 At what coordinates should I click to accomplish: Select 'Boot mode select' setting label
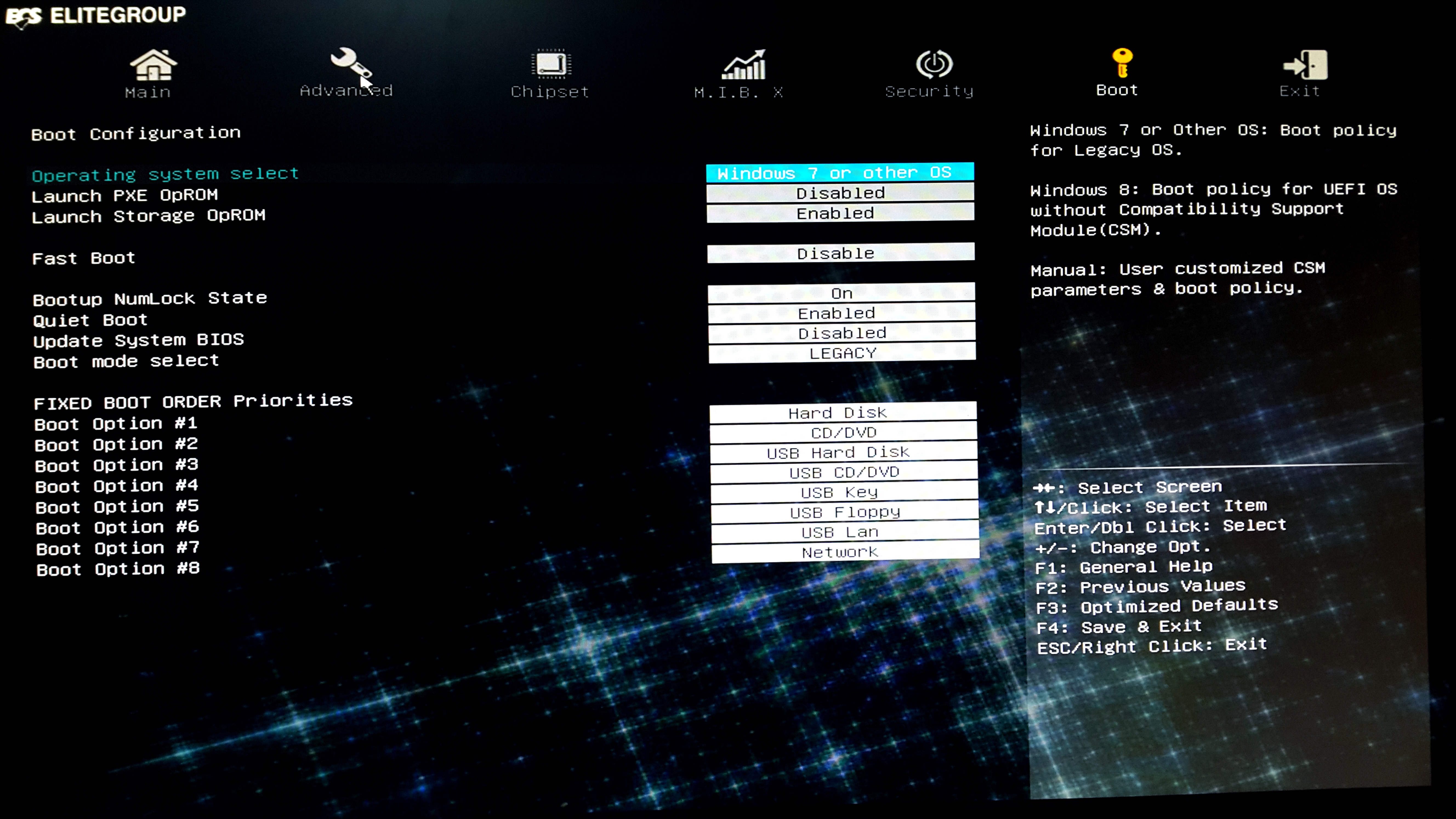[x=126, y=361]
